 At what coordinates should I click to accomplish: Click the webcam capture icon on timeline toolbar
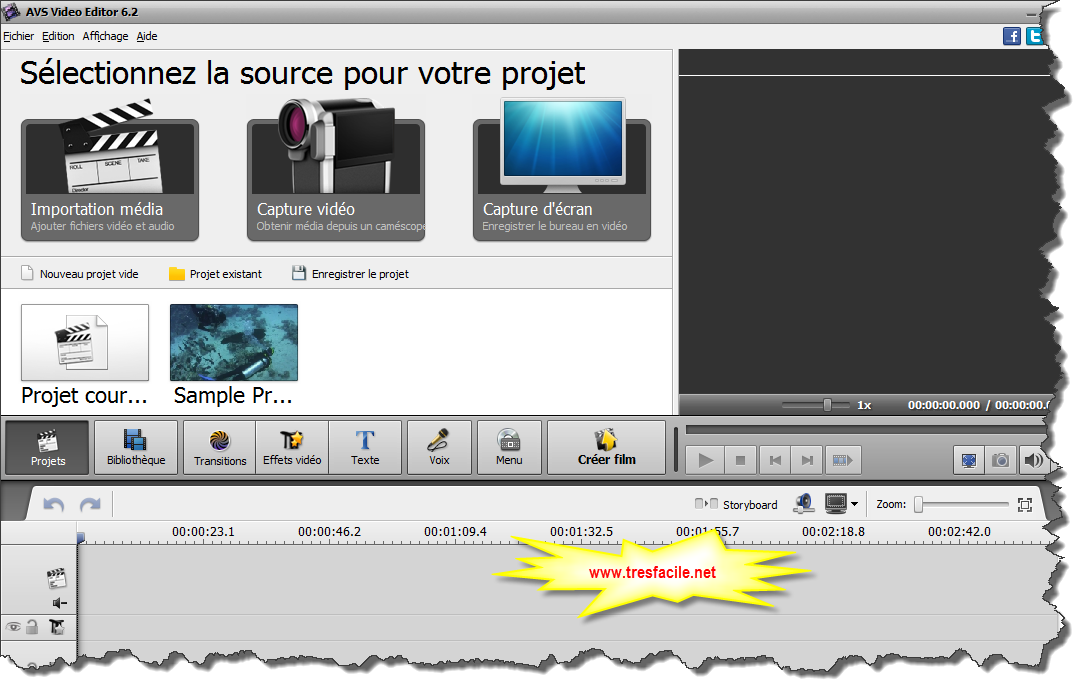(x=803, y=503)
